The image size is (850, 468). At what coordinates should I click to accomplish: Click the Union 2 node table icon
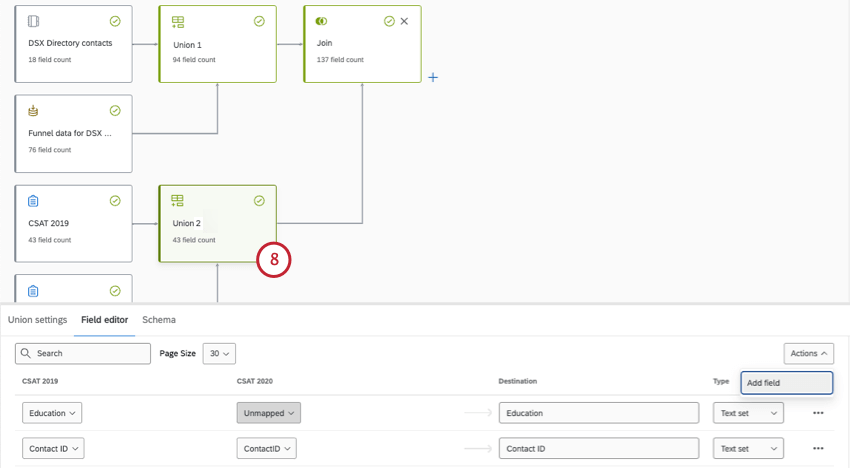178,201
